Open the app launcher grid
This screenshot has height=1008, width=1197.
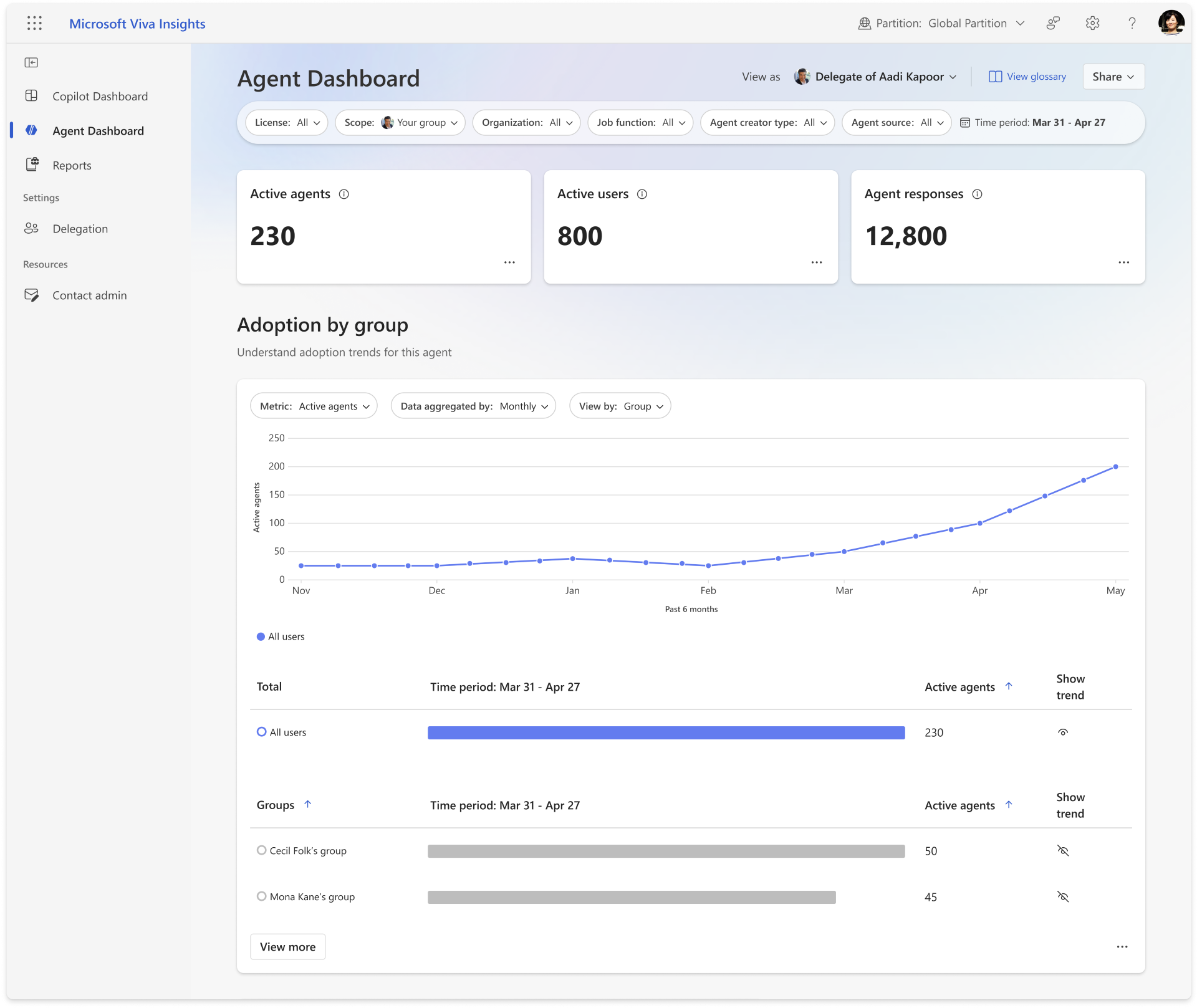[x=35, y=23]
